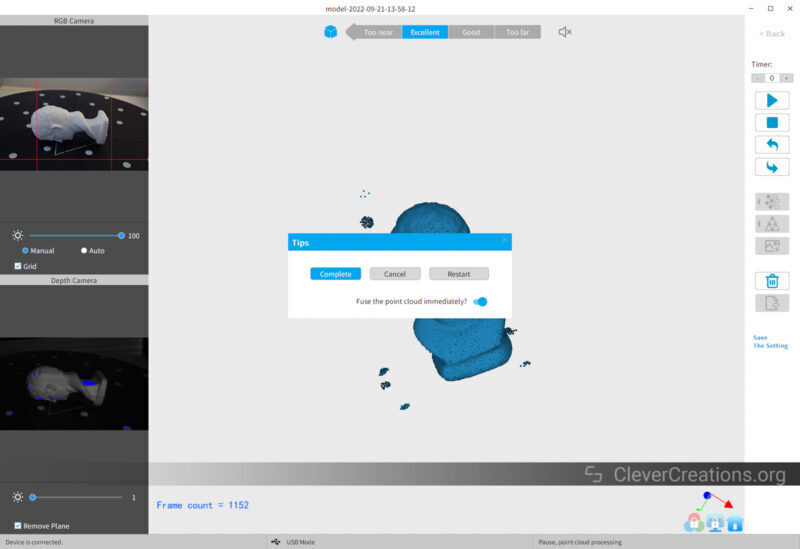Stop the scan with the square button
Image resolution: width=800 pixels, height=549 pixels.
[771, 122]
